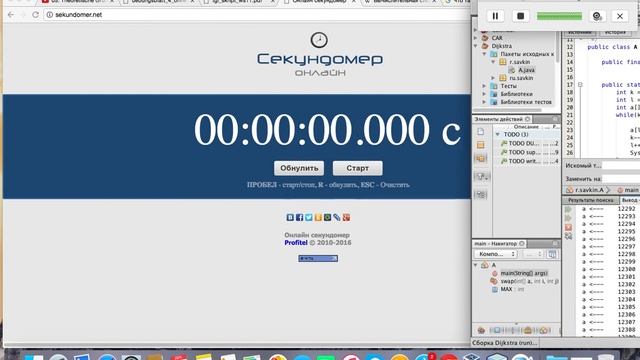Collapse the TODO (3) group

point(498,134)
